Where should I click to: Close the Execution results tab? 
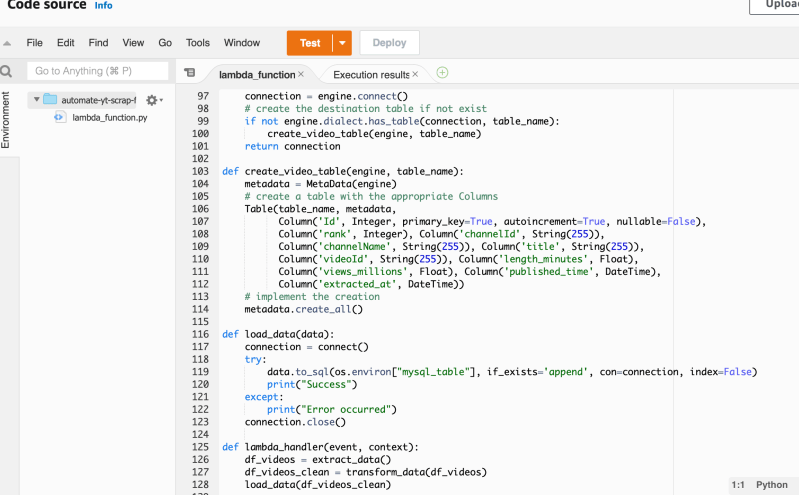click(x=415, y=74)
